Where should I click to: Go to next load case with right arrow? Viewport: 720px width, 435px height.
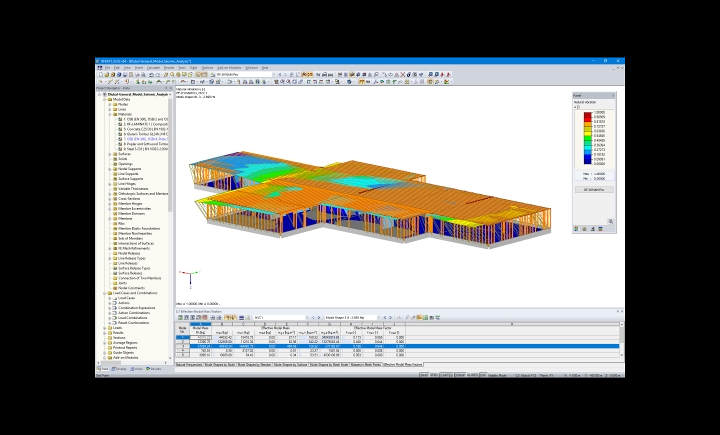coord(286,74)
